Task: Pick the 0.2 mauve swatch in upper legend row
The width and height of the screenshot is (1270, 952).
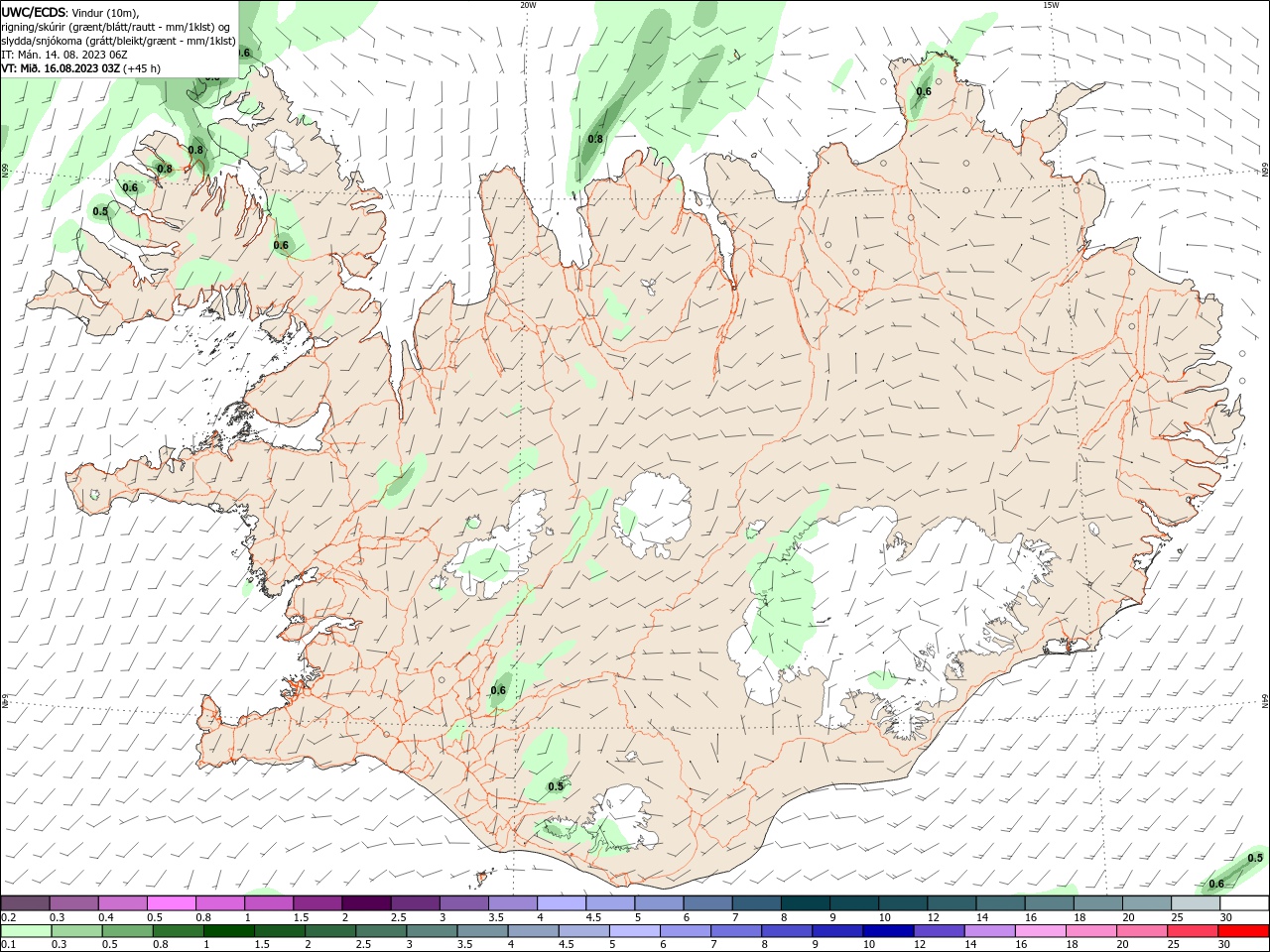Action: [x=25, y=903]
